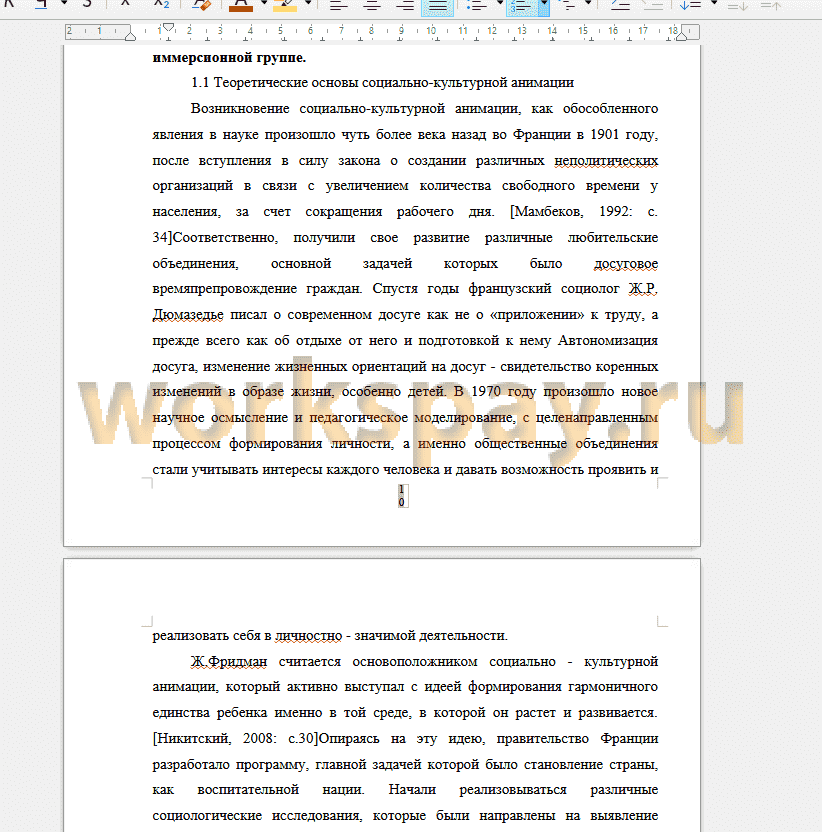The image size is (822, 832).
Task: Align paragraph to the left
Action: click(339, 5)
